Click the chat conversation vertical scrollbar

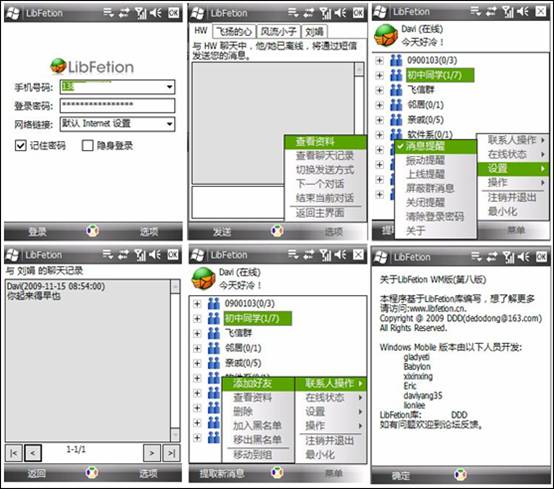359,123
